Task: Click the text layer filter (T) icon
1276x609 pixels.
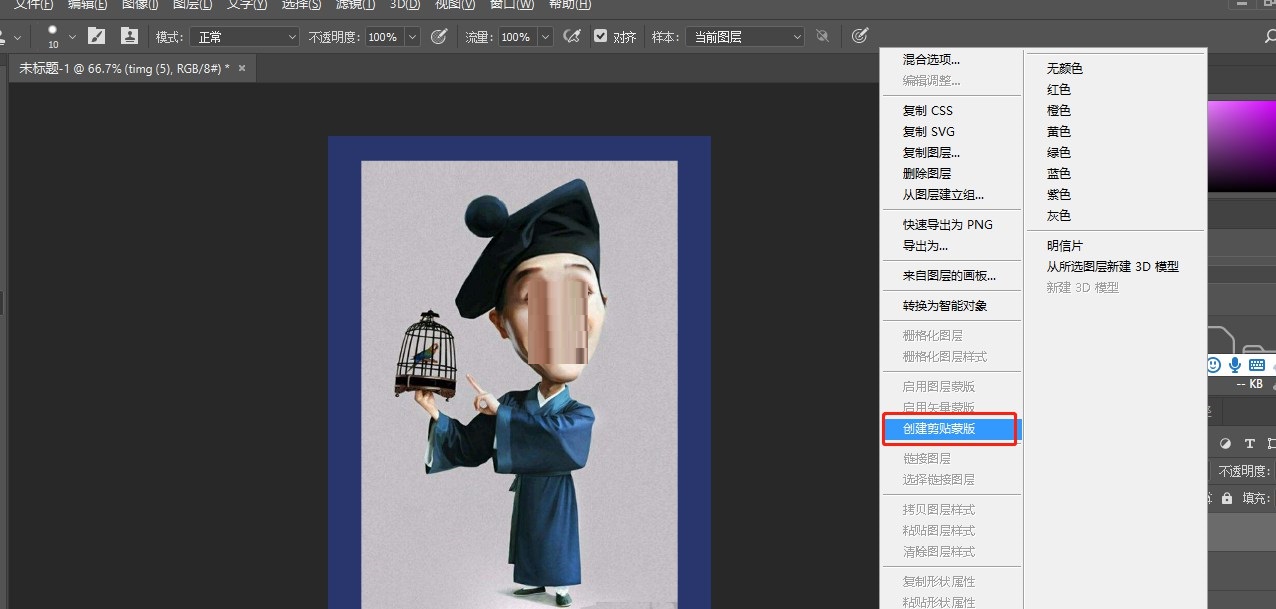Action: [1249, 443]
